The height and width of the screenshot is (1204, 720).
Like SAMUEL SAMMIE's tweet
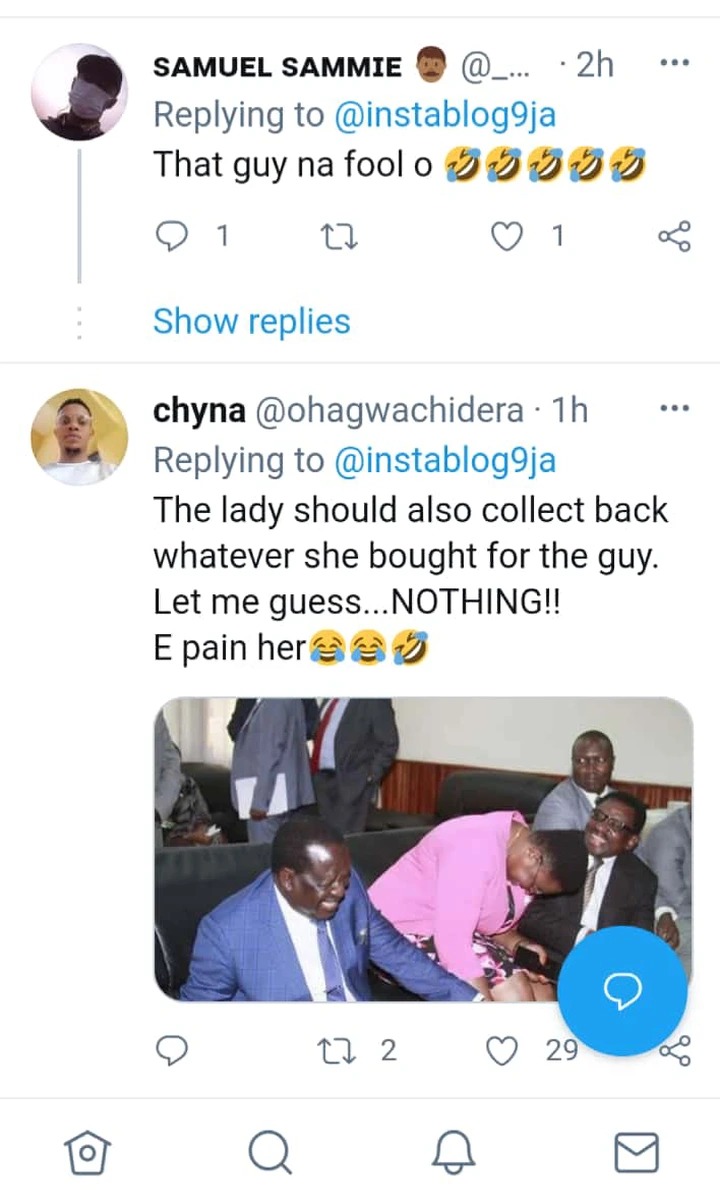click(x=510, y=236)
